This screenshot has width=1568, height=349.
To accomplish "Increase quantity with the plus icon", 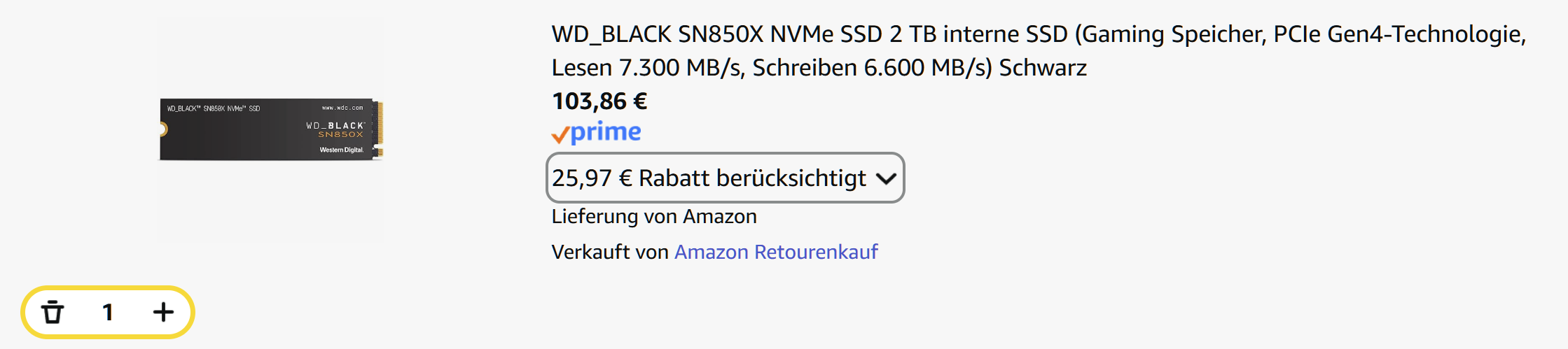I will 163,312.
